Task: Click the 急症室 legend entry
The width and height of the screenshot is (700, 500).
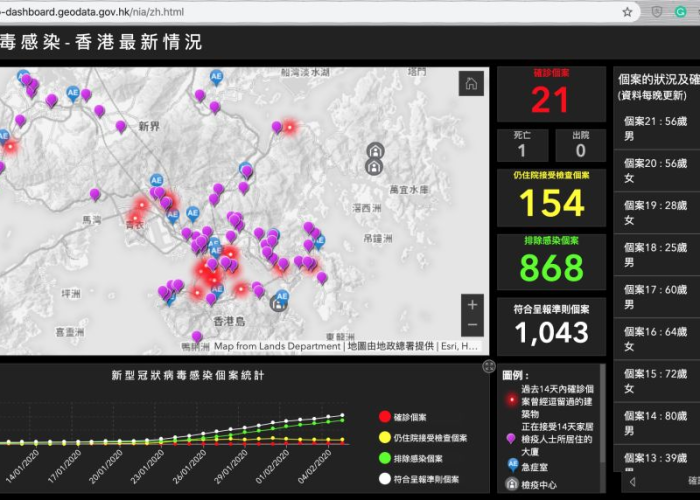Action: coord(527,467)
